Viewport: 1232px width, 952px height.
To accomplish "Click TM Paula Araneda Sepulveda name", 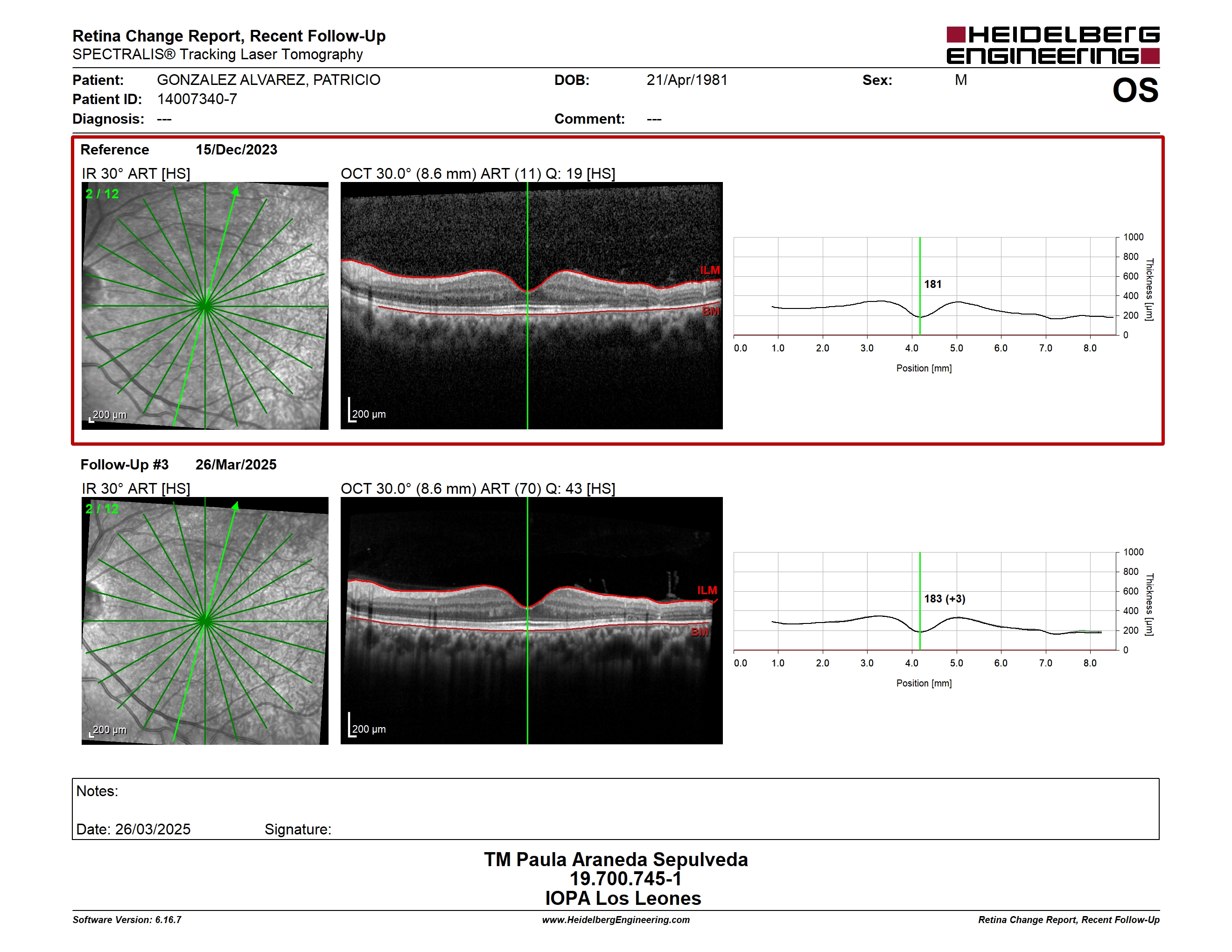I will click(x=616, y=860).
